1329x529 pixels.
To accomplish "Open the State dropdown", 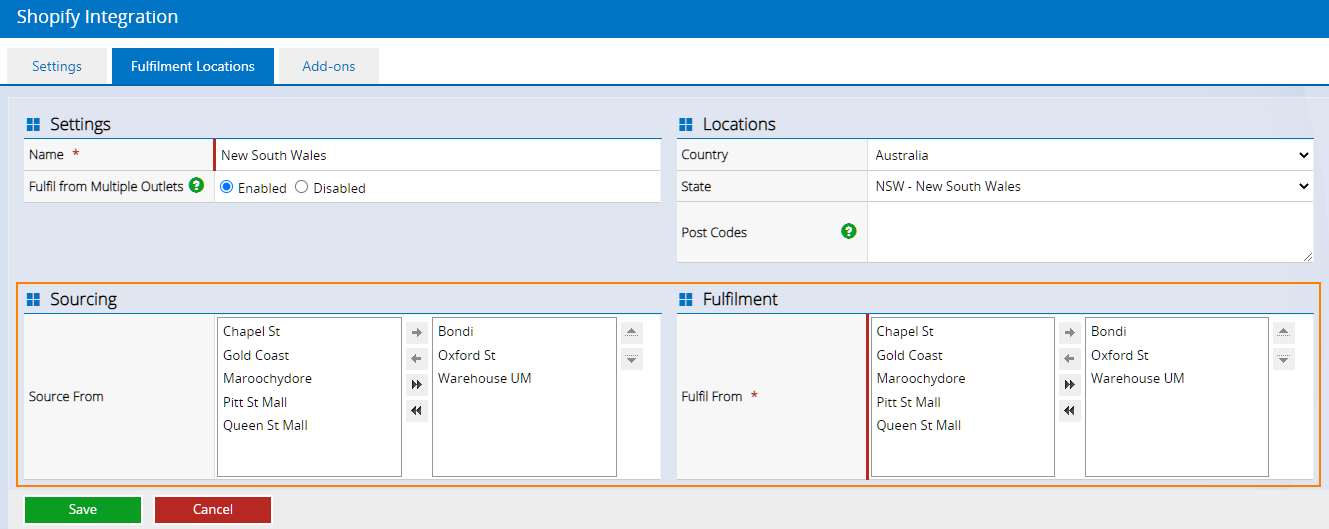I will coord(1091,186).
